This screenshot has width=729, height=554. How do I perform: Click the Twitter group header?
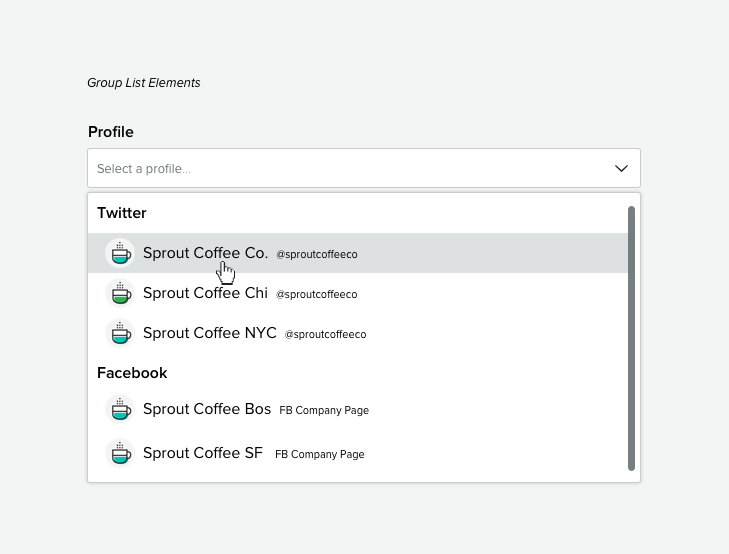(x=122, y=213)
